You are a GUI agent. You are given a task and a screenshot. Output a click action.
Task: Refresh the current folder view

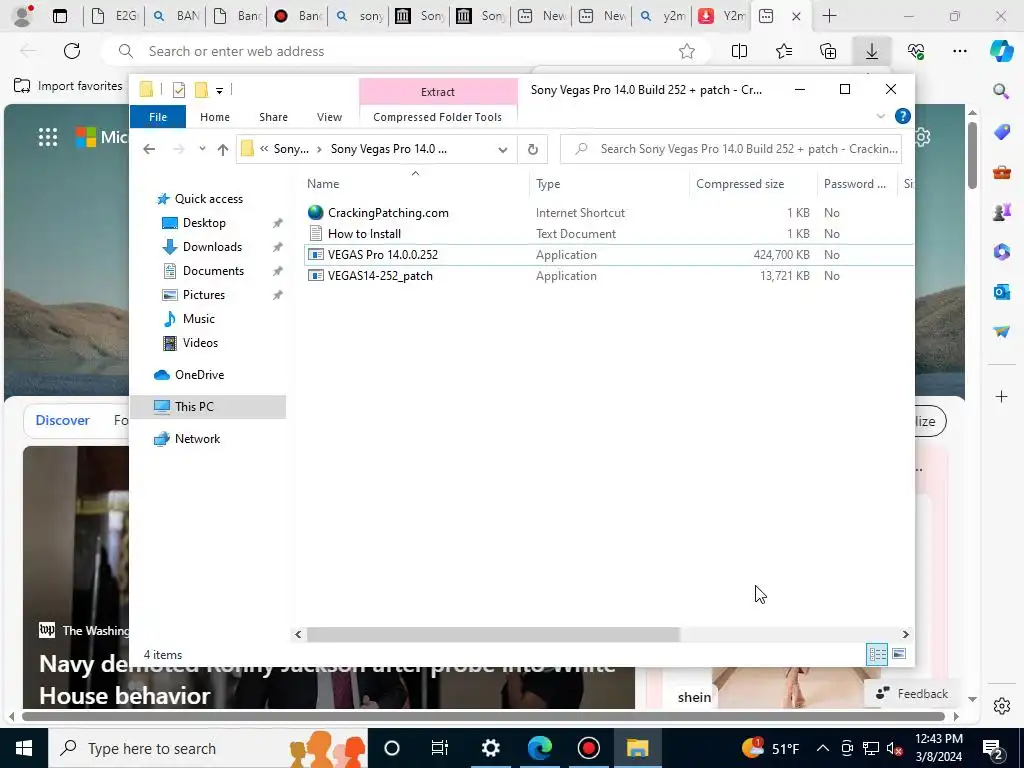tap(533, 150)
